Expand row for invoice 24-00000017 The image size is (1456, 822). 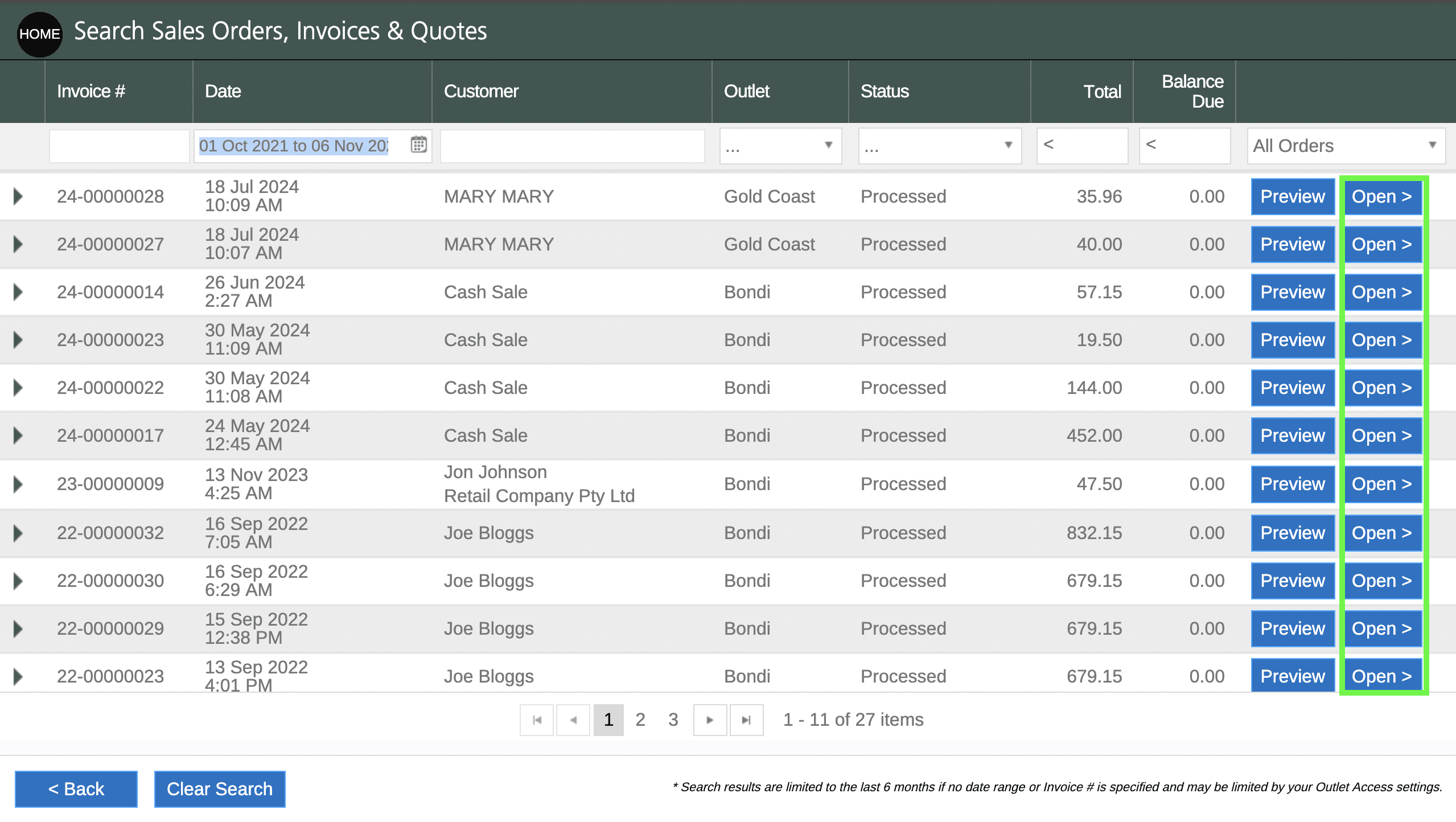tap(18, 435)
